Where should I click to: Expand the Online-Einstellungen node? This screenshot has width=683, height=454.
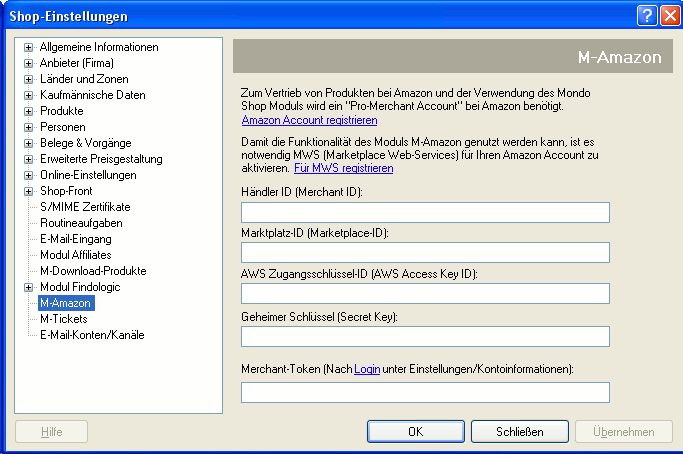28,176
